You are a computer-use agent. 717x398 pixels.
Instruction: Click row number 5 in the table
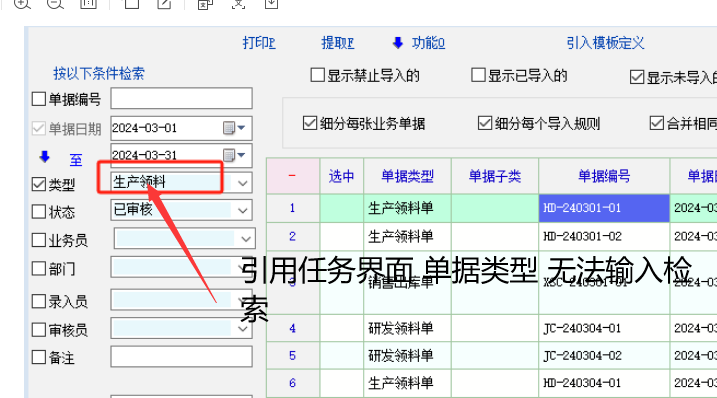click(x=293, y=355)
